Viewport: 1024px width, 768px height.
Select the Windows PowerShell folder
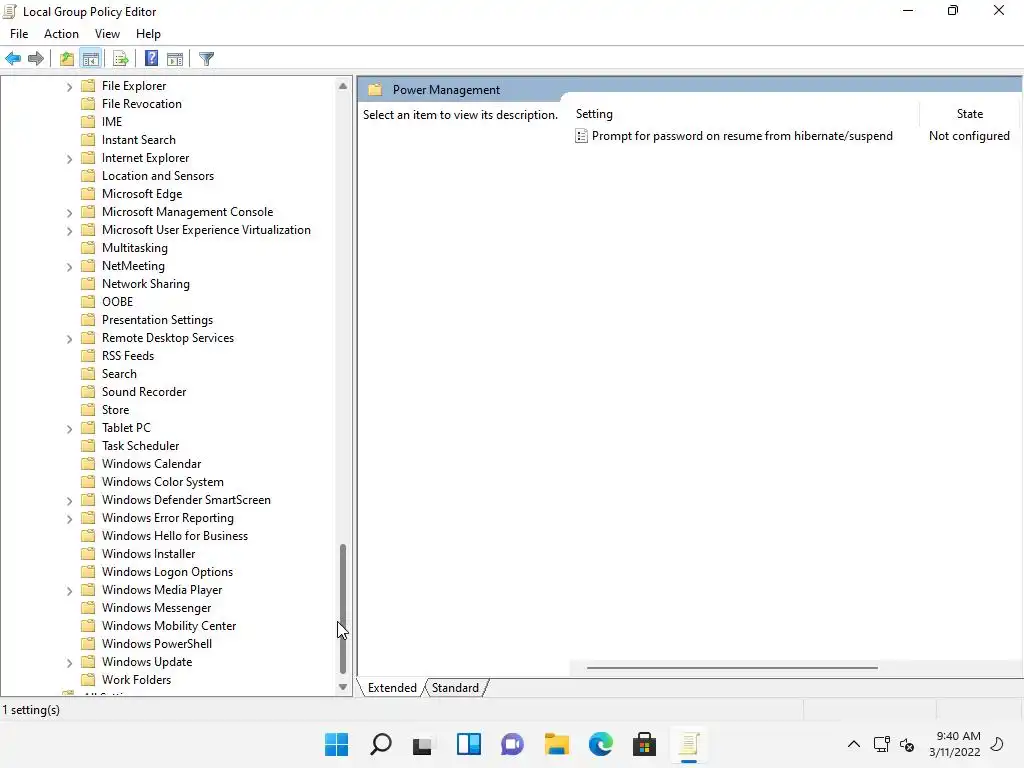click(157, 644)
